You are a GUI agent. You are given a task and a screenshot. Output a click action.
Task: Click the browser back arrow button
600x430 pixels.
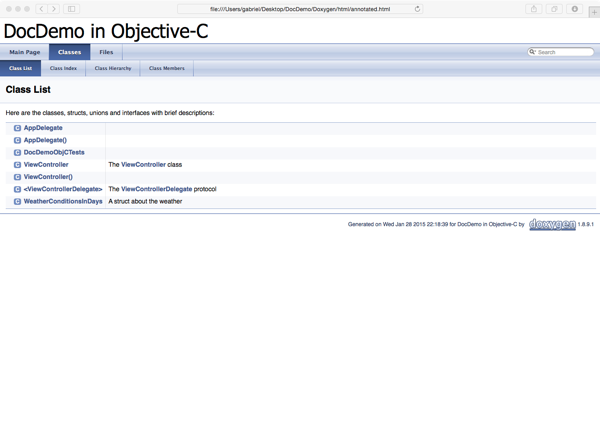[41, 9]
